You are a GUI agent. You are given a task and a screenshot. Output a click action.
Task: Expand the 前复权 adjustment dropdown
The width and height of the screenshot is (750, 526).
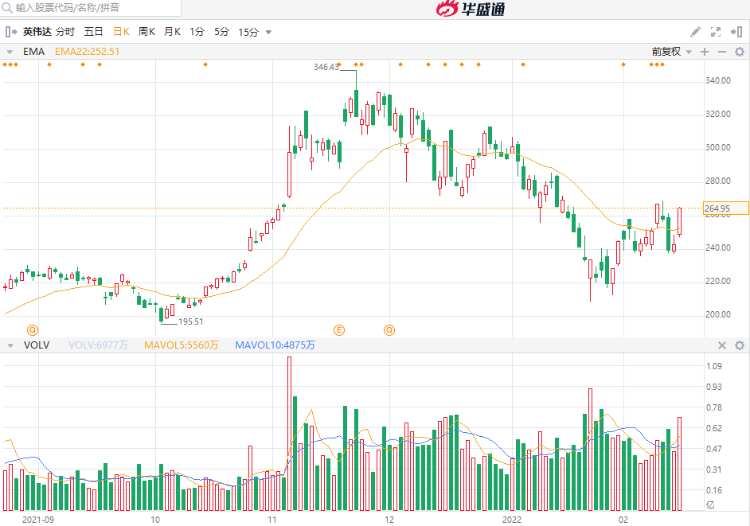coord(688,51)
